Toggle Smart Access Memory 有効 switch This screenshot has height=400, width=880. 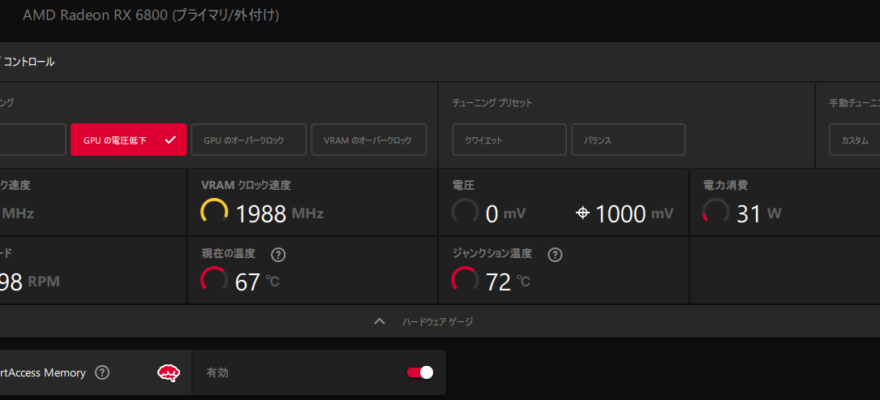(420, 373)
